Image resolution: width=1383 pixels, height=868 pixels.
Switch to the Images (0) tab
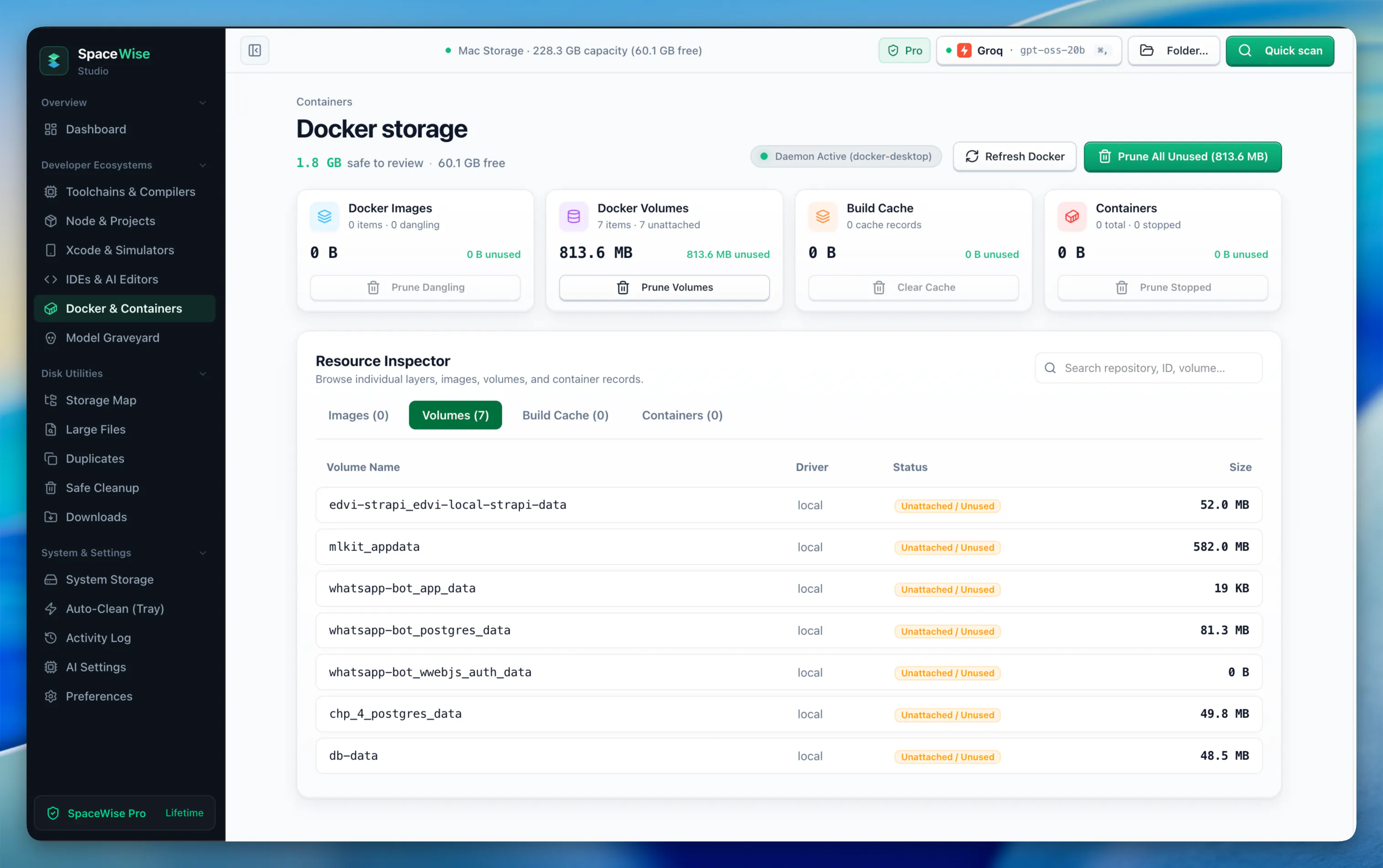pos(358,415)
